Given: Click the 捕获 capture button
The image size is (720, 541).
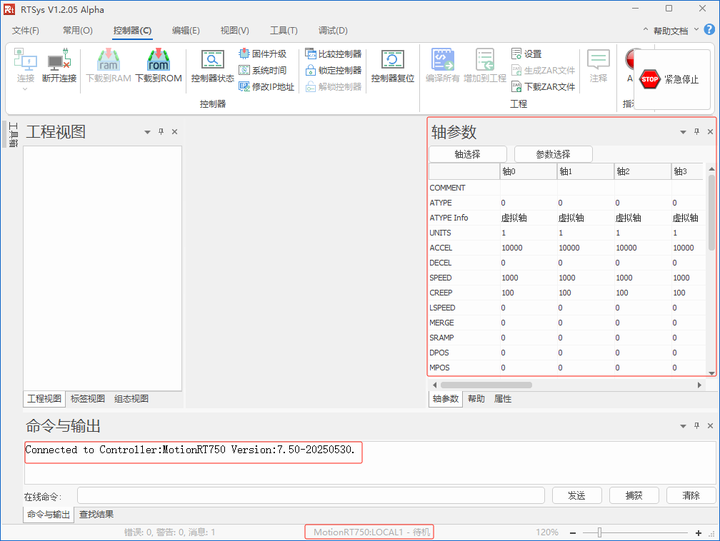Looking at the screenshot, I should pos(634,496).
